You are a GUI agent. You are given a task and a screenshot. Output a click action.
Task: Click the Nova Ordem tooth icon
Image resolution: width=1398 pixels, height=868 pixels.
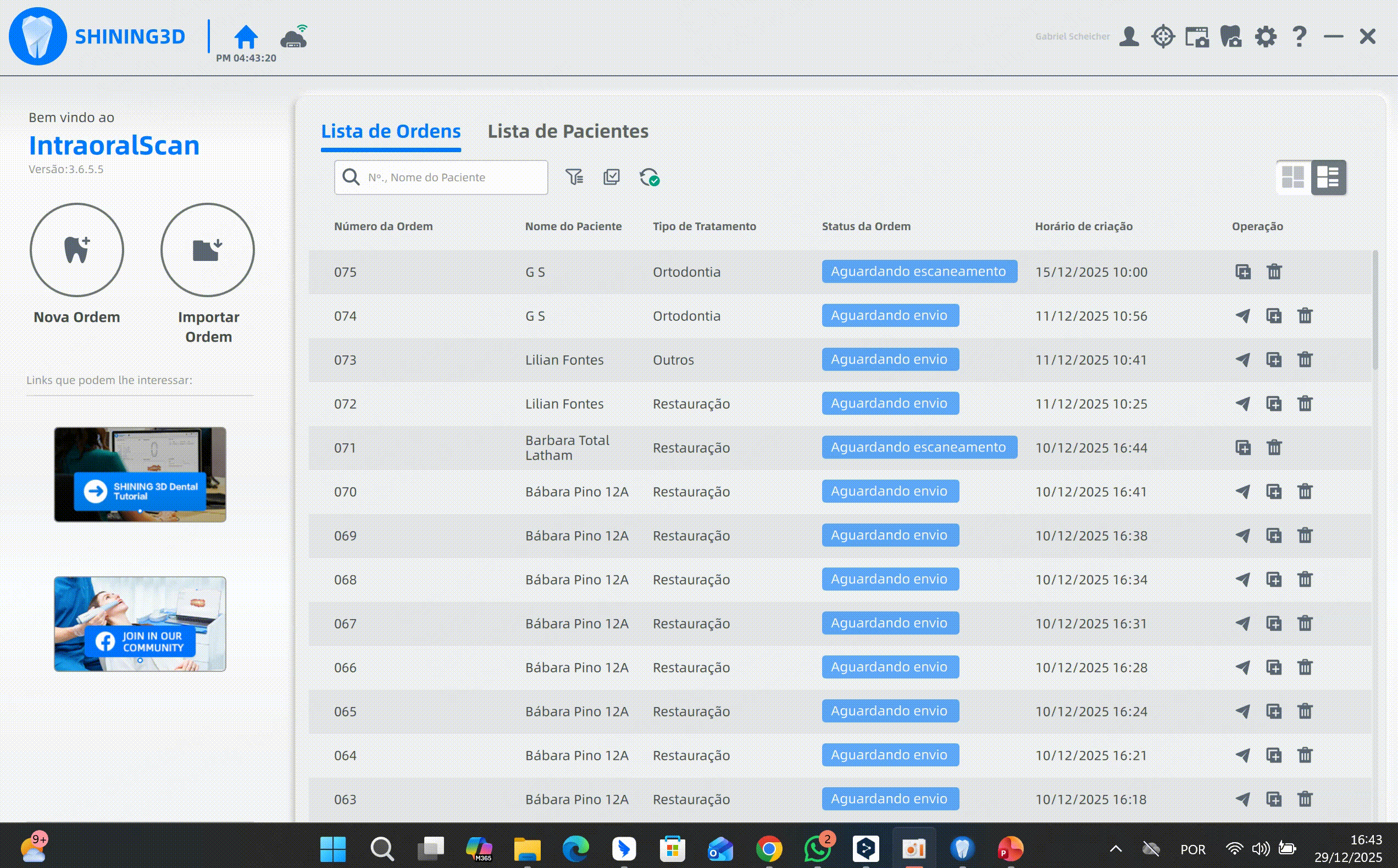tap(76, 250)
